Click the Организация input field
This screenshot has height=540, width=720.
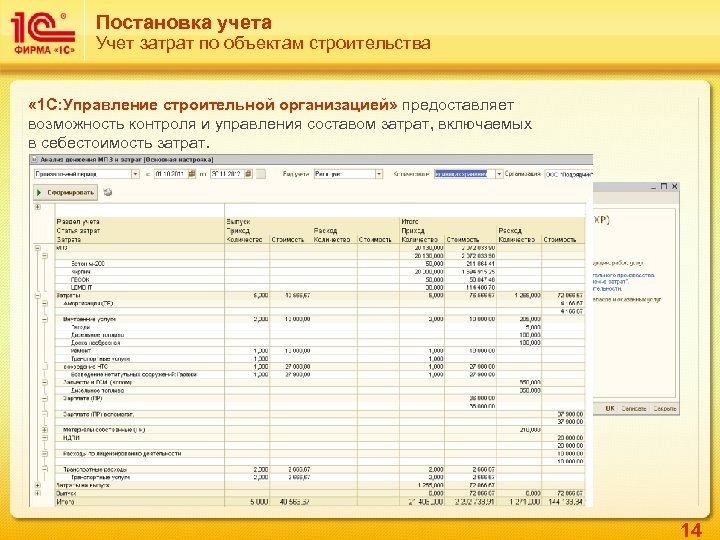[568, 174]
